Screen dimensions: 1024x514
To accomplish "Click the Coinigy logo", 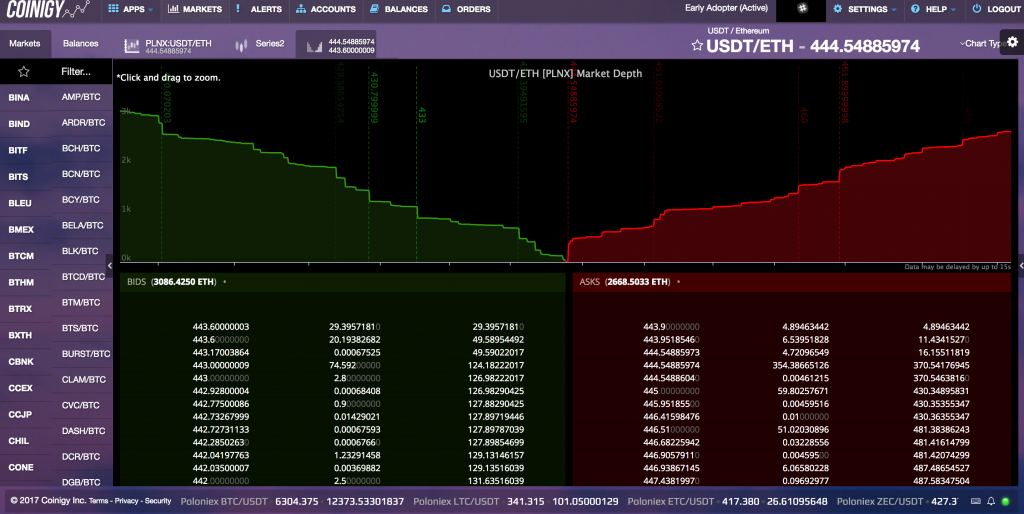I will pyautogui.click(x=48, y=9).
